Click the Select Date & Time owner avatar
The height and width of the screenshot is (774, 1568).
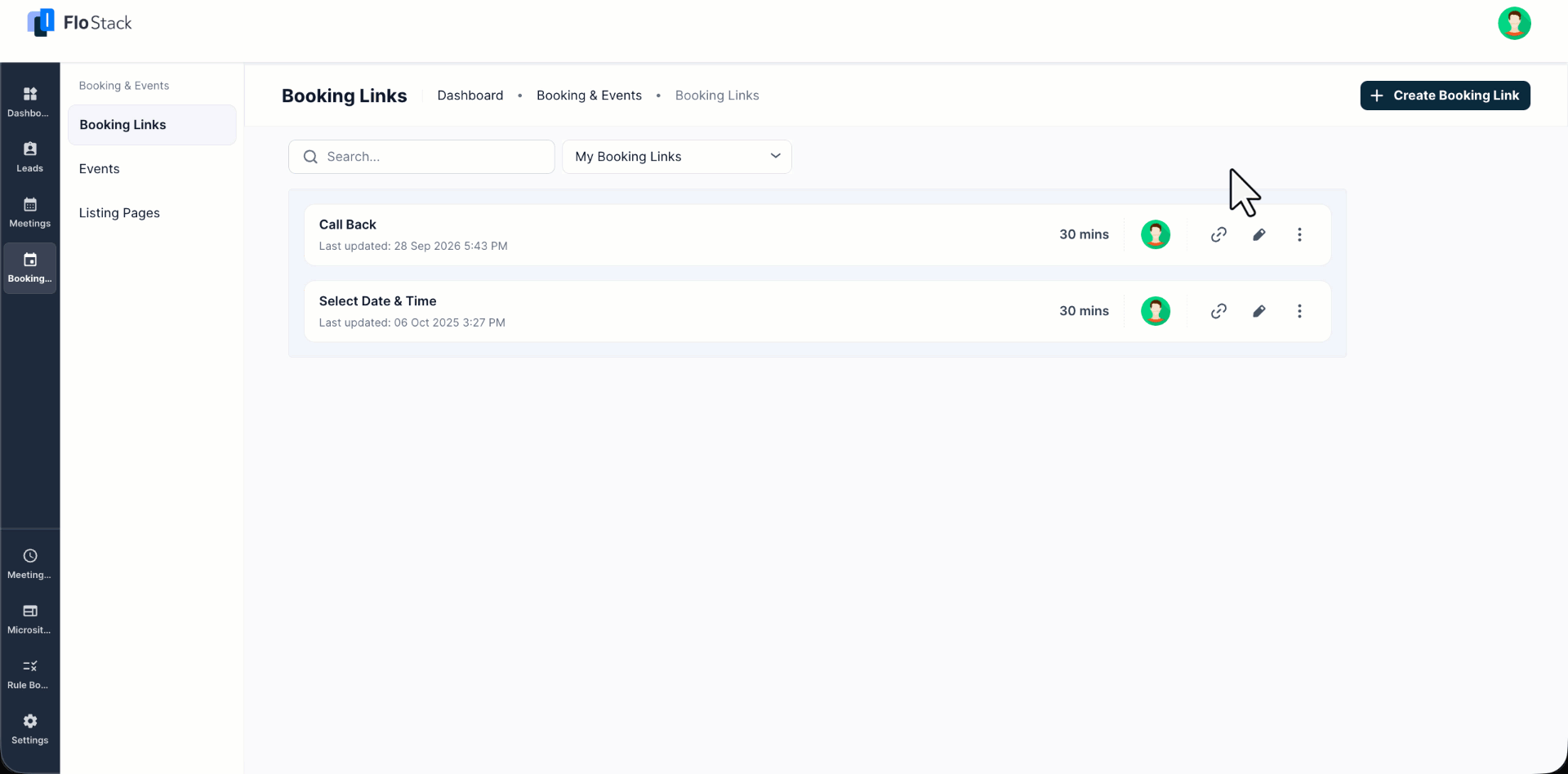[x=1156, y=311]
